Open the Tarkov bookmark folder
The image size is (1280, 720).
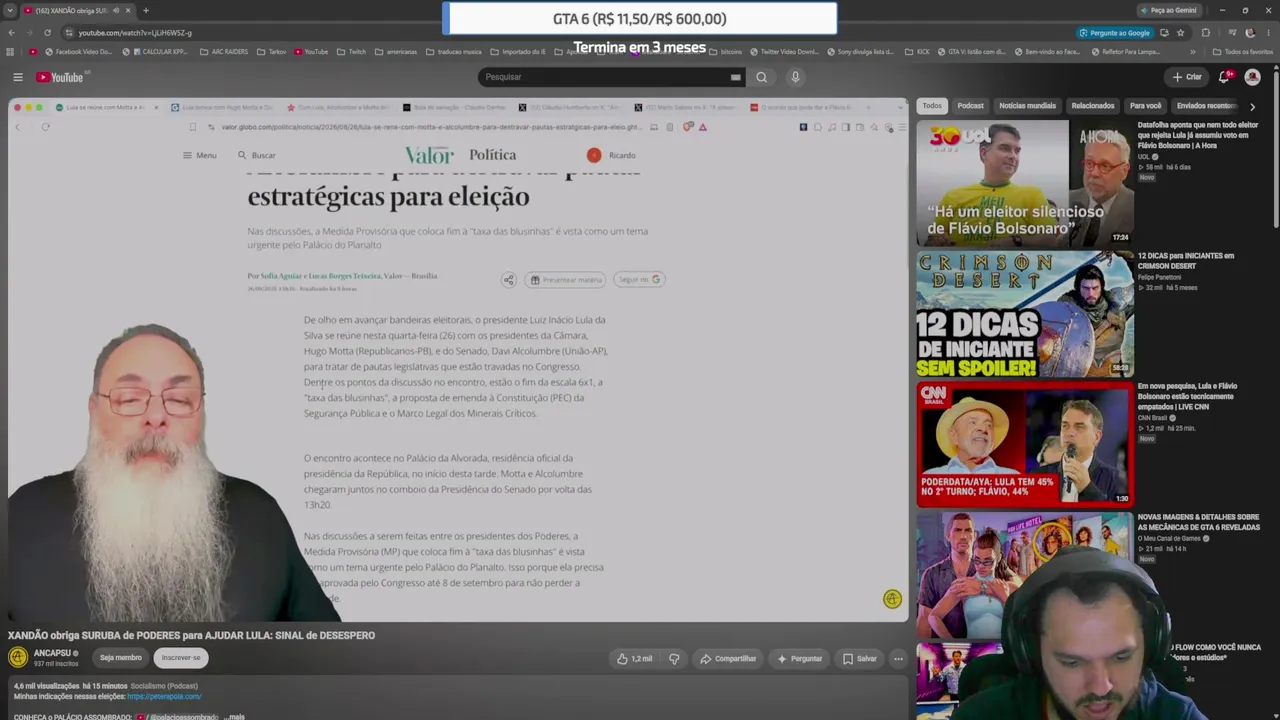tap(272, 52)
